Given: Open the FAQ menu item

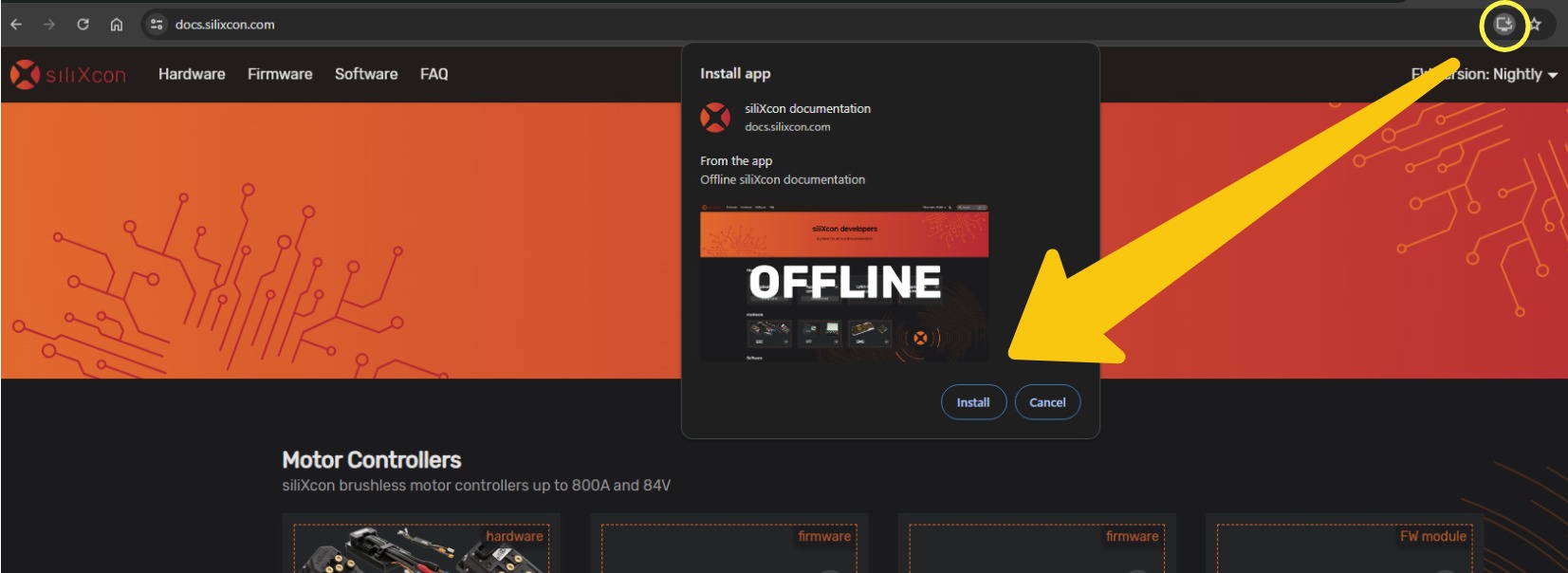Looking at the screenshot, I should pos(434,74).
